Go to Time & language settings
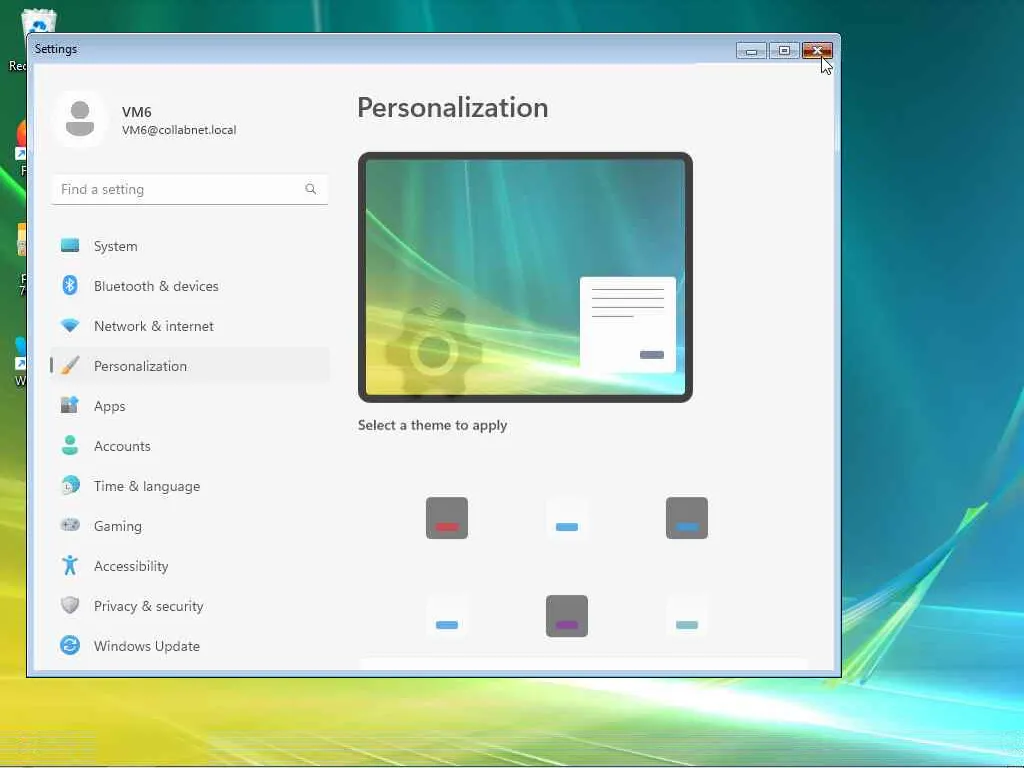Screen dimensions: 1024x768 coord(189,486)
